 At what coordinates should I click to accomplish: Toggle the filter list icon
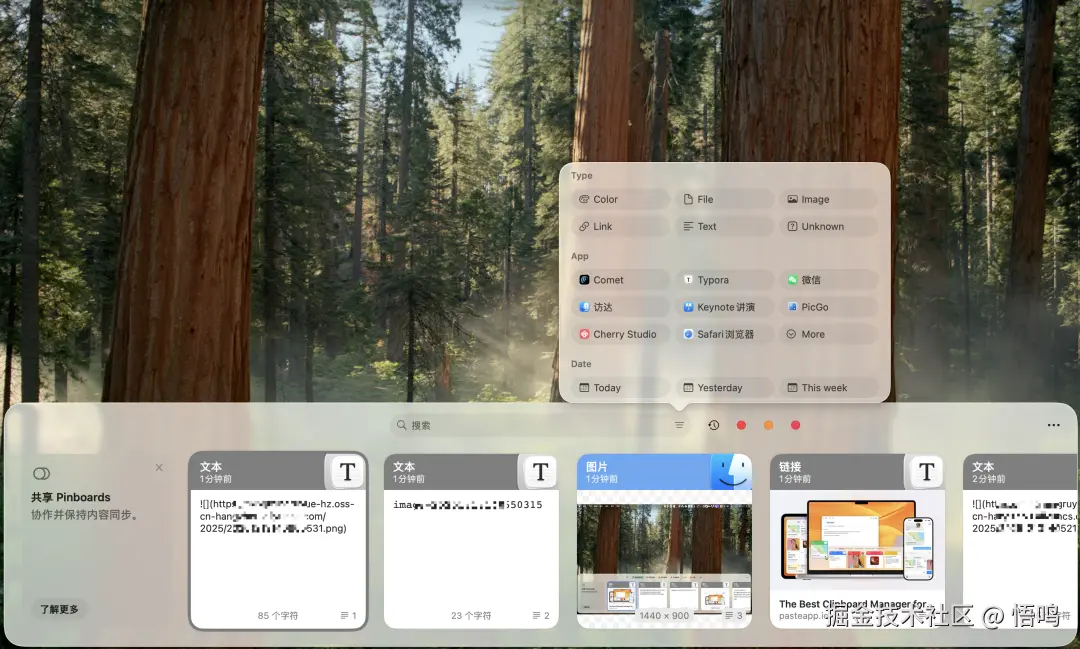(679, 425)
